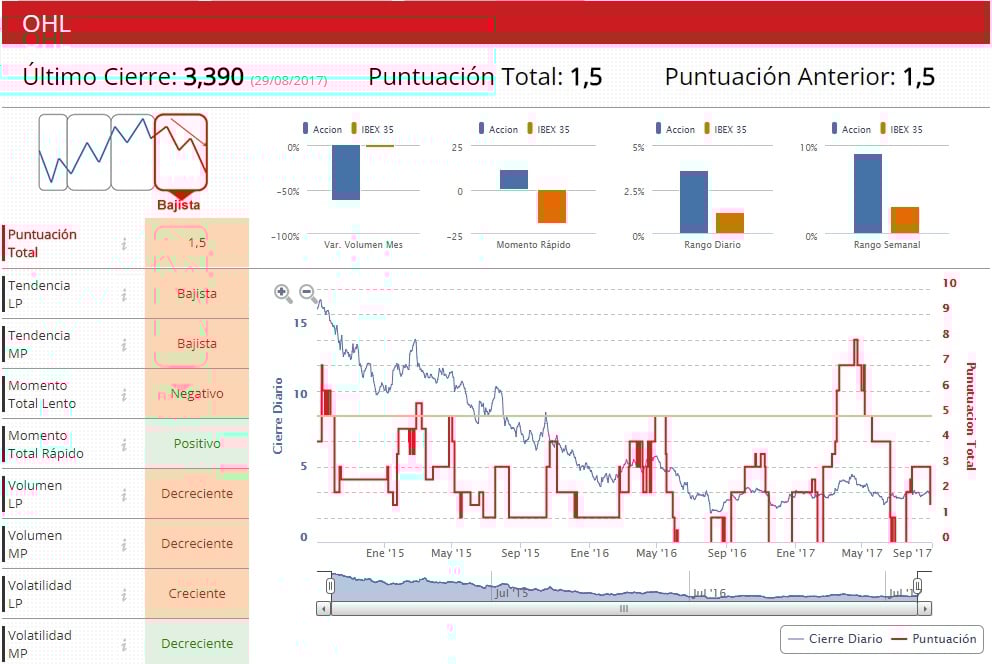This screenshot has width=992, height=664.
Task: Click the navigator horizontal scrollbar thumb
Action: click(624, 609)
